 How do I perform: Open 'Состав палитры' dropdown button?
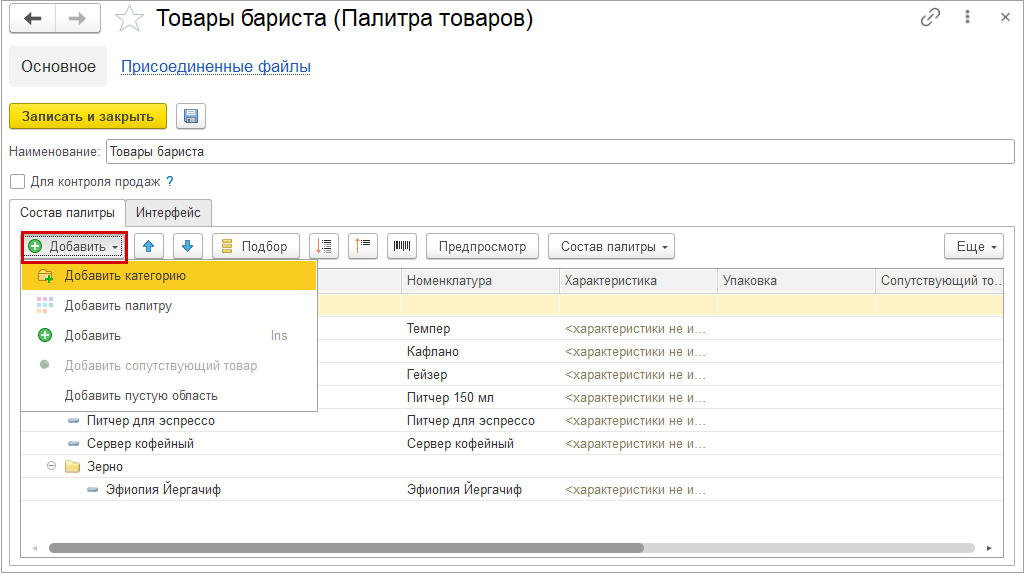pyautogui.click(x=611, y=246)
